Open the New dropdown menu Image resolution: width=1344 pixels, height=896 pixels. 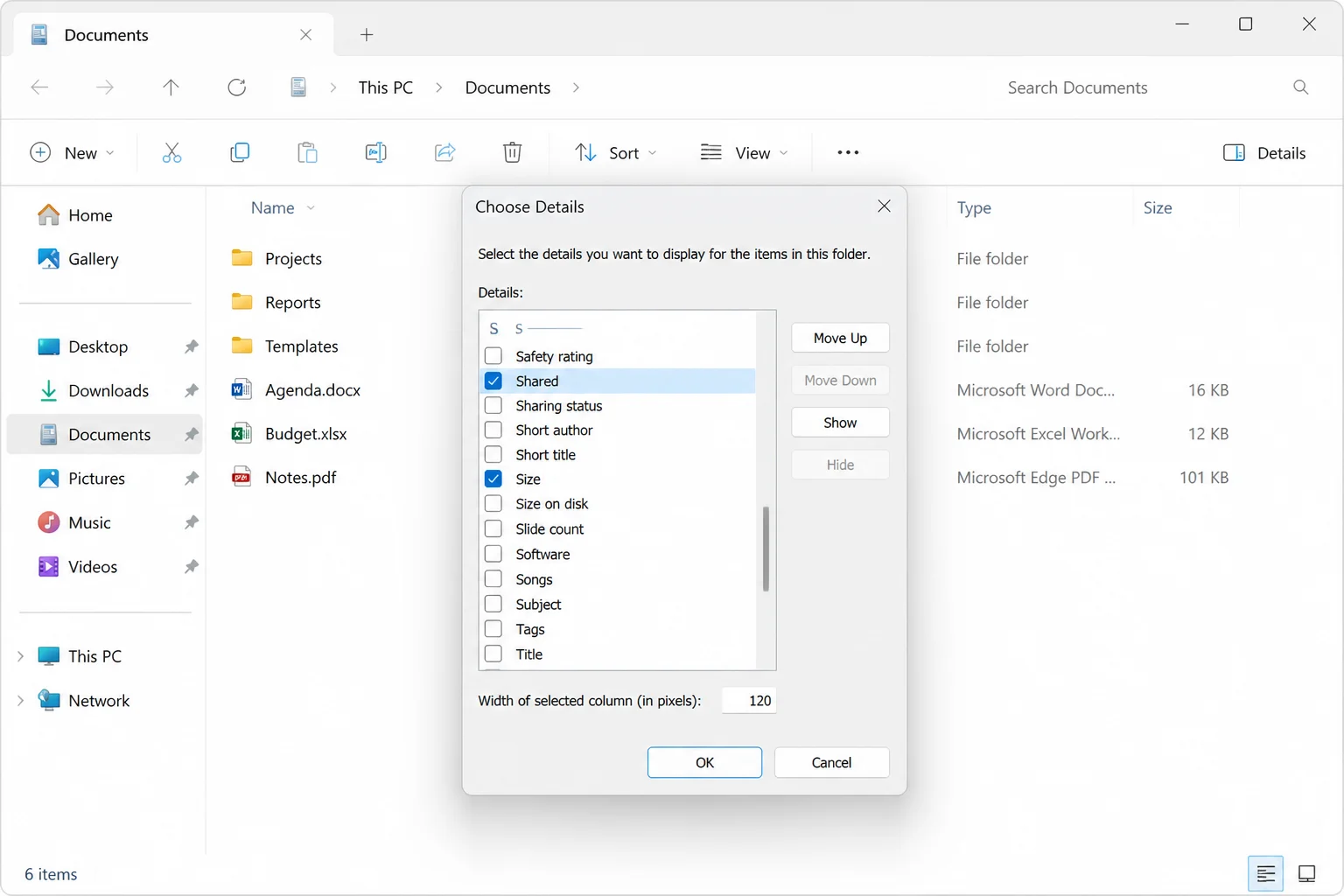pos(72,153)
